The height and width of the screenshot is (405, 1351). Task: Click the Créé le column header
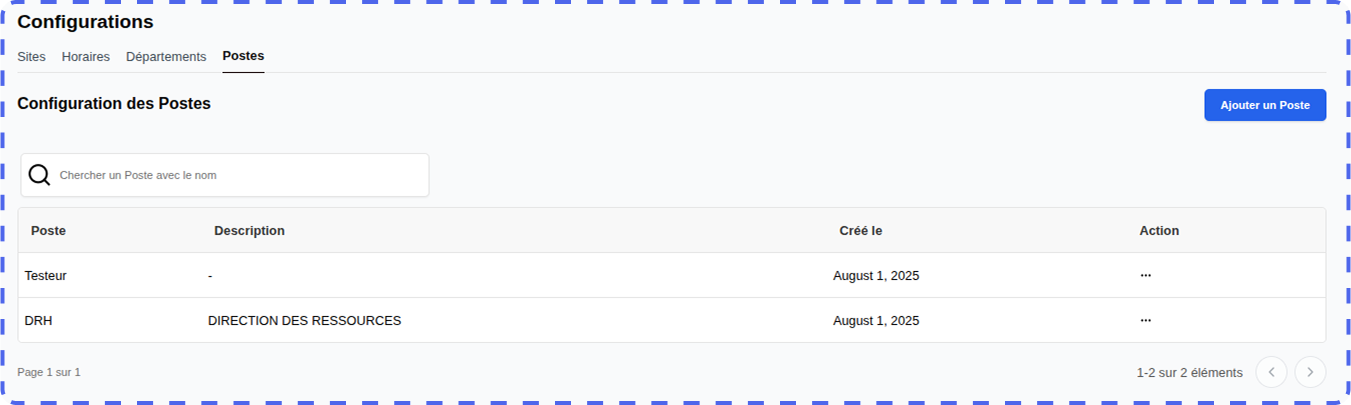[860, 231]
